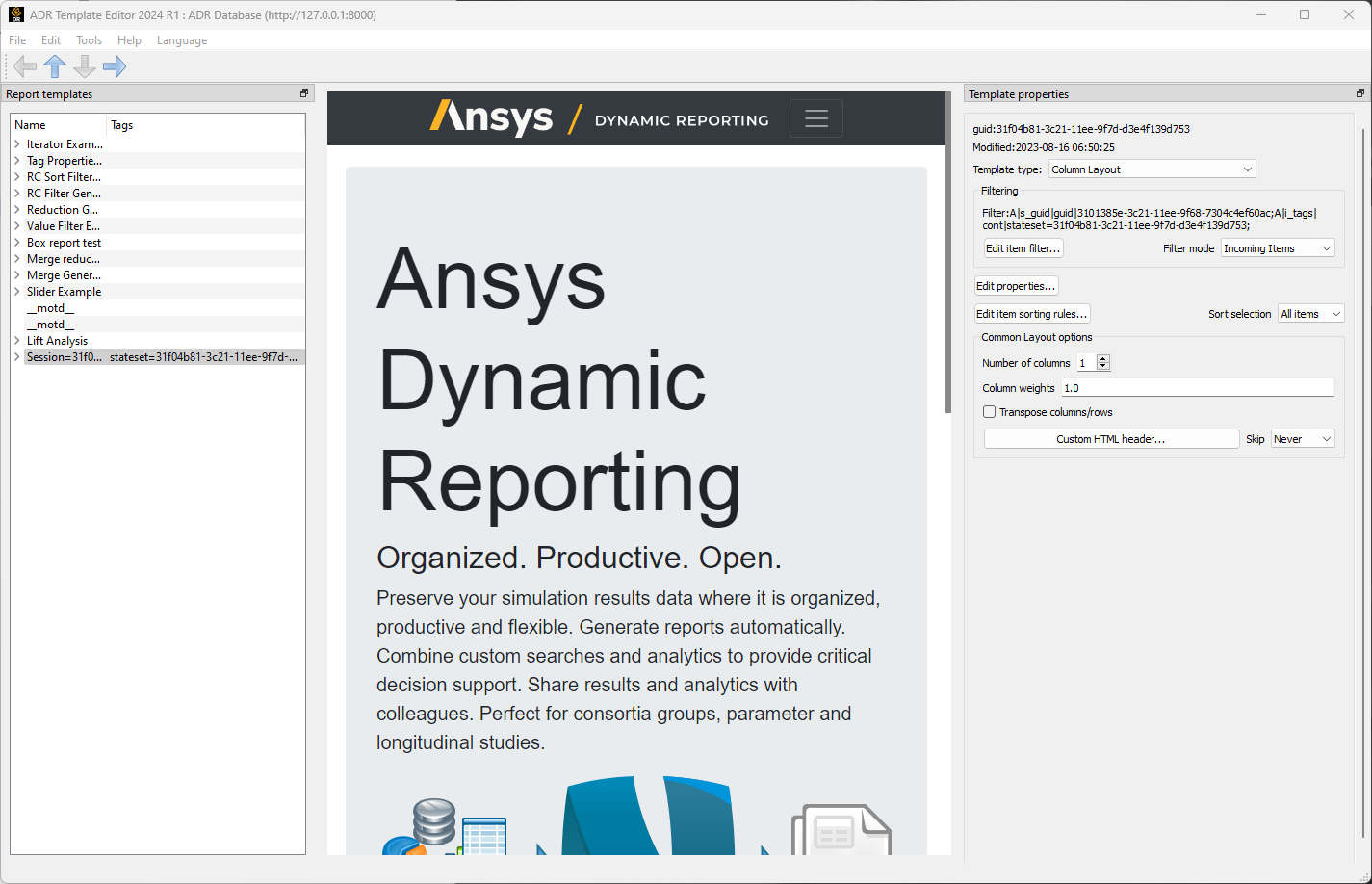This screenshot has height=884, width=1372.
Task: Open the Skip dropdown set to Never
Action: click(1303, 439)
